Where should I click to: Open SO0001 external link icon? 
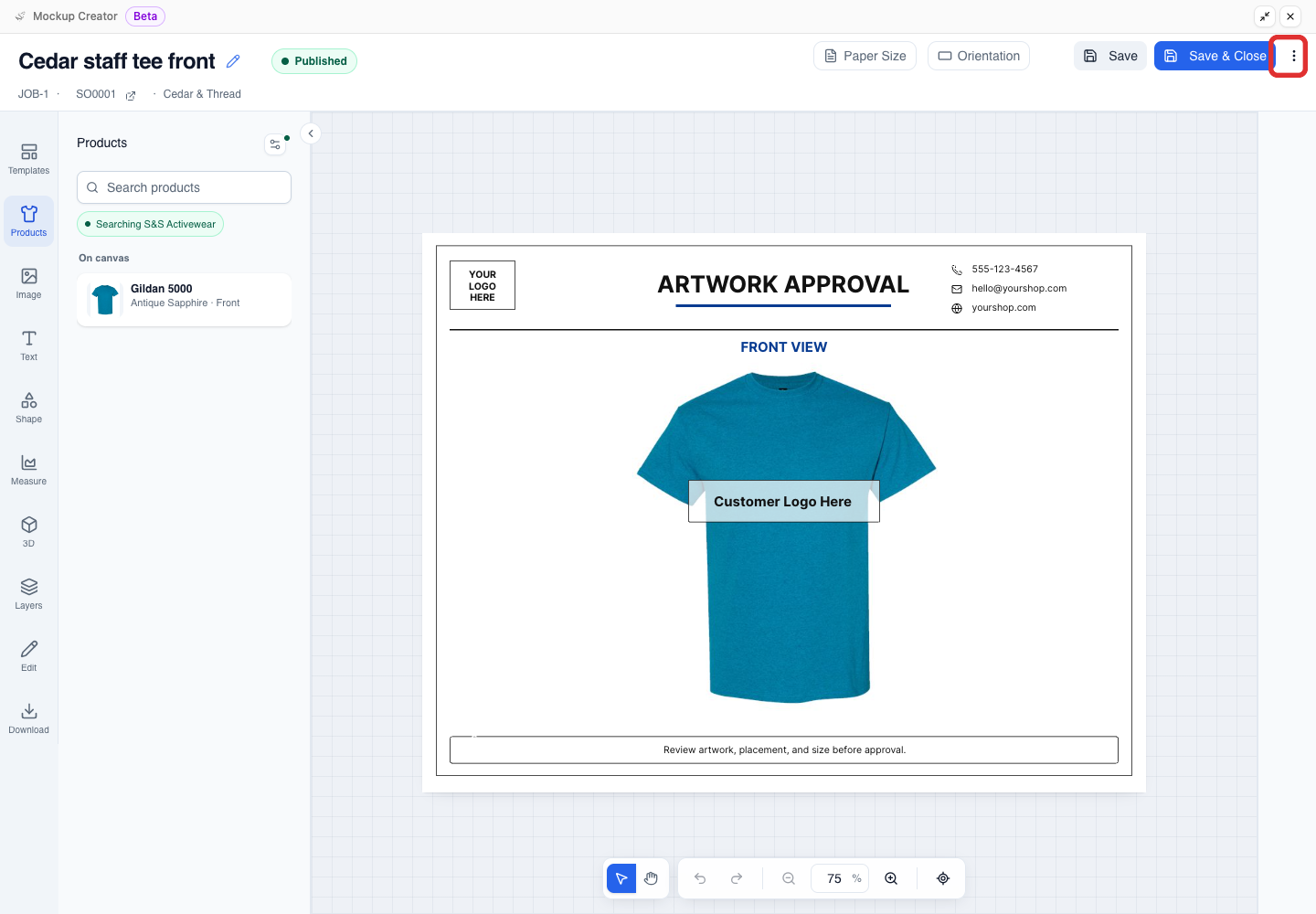tap(131, 95)
